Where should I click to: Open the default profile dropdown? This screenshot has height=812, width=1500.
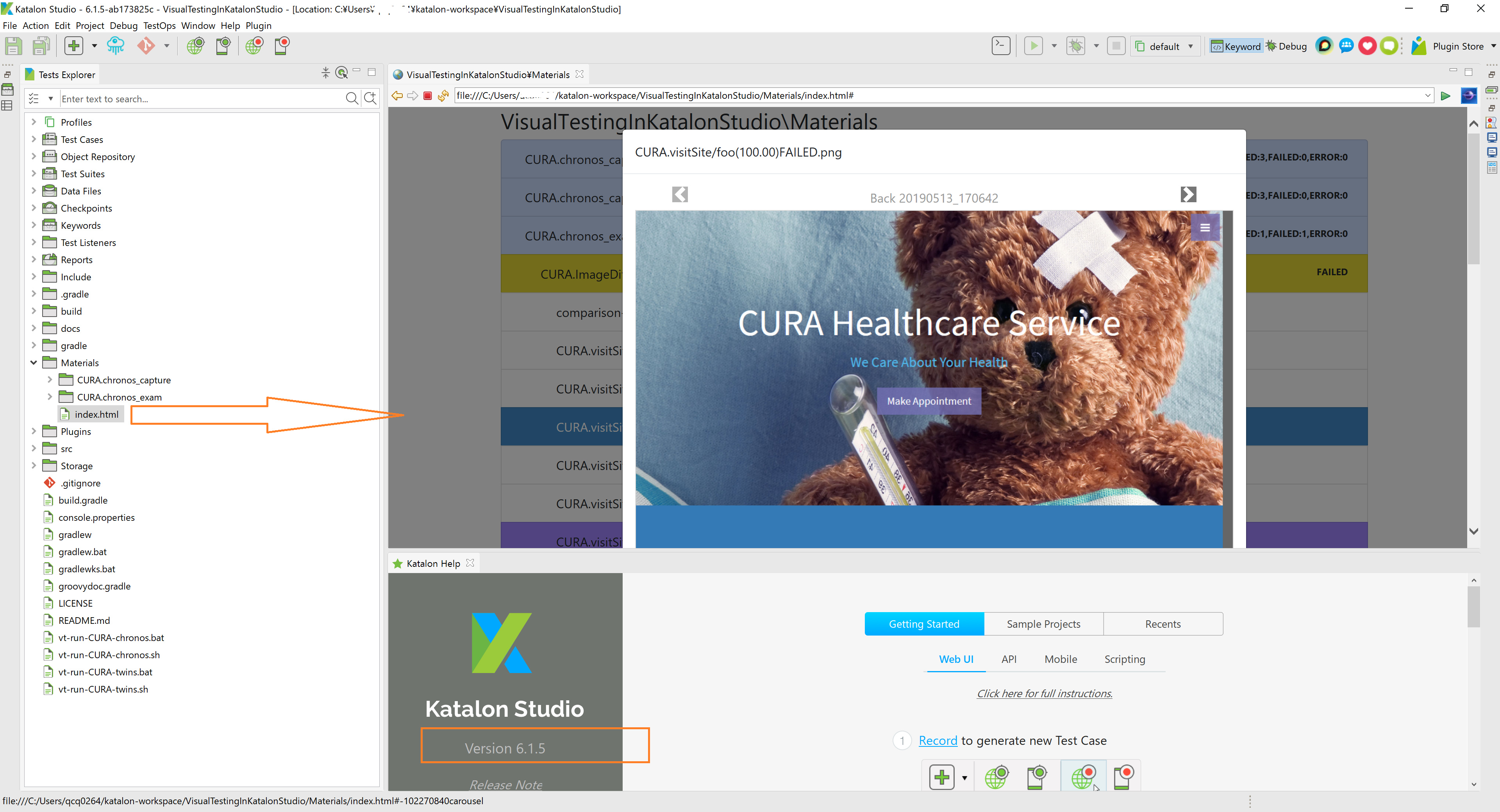(1165, 46)
